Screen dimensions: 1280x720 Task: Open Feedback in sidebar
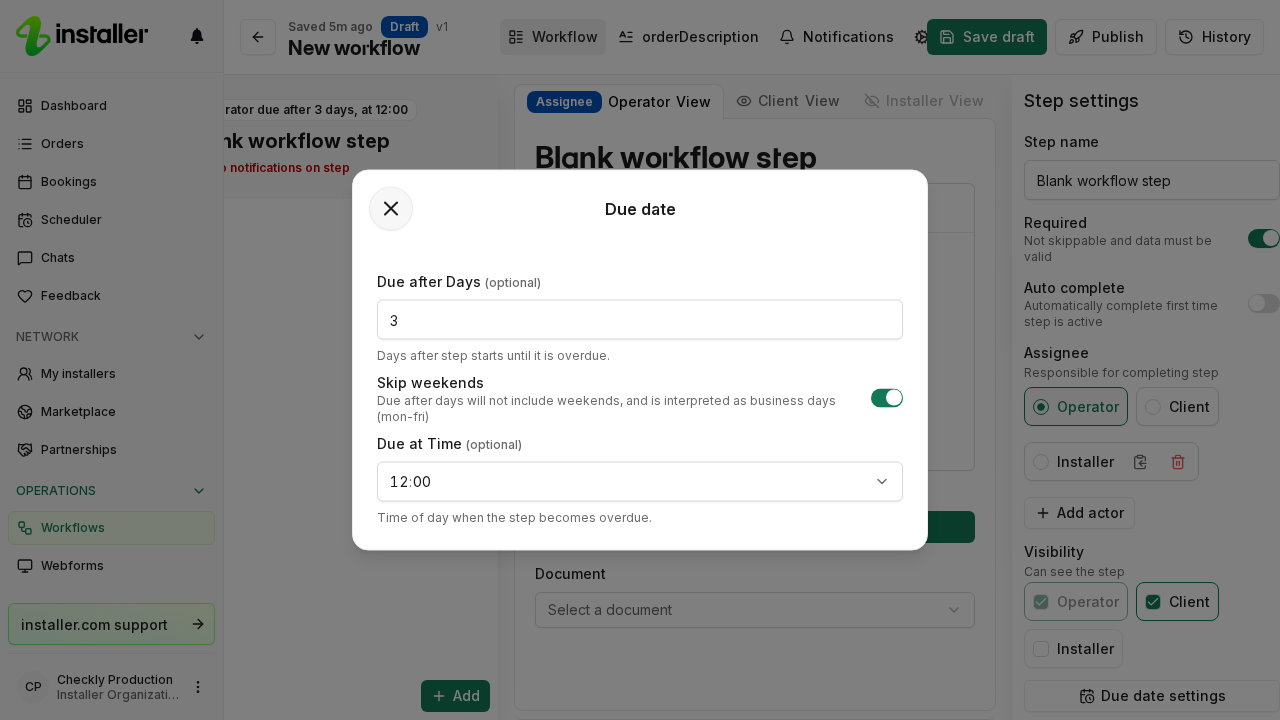111,296
